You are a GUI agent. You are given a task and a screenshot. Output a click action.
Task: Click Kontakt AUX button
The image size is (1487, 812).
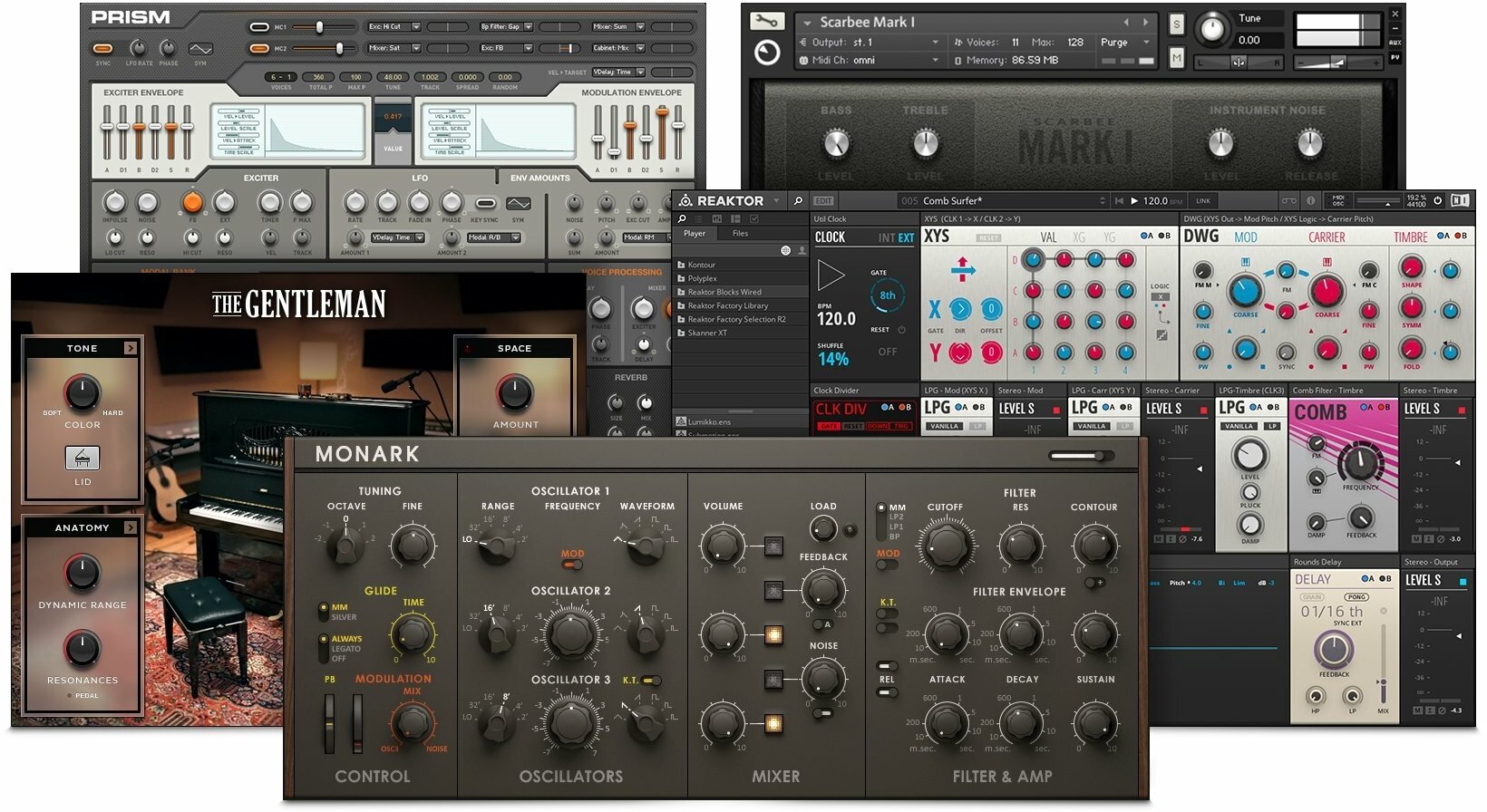click(x=1395, y=43)
